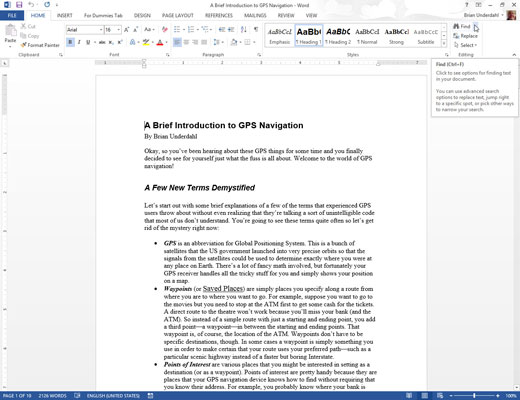520x400 pixels.
Task: Save the document from Quick Access toolbar
Action: pyautogui.click(x=19, y=5)
